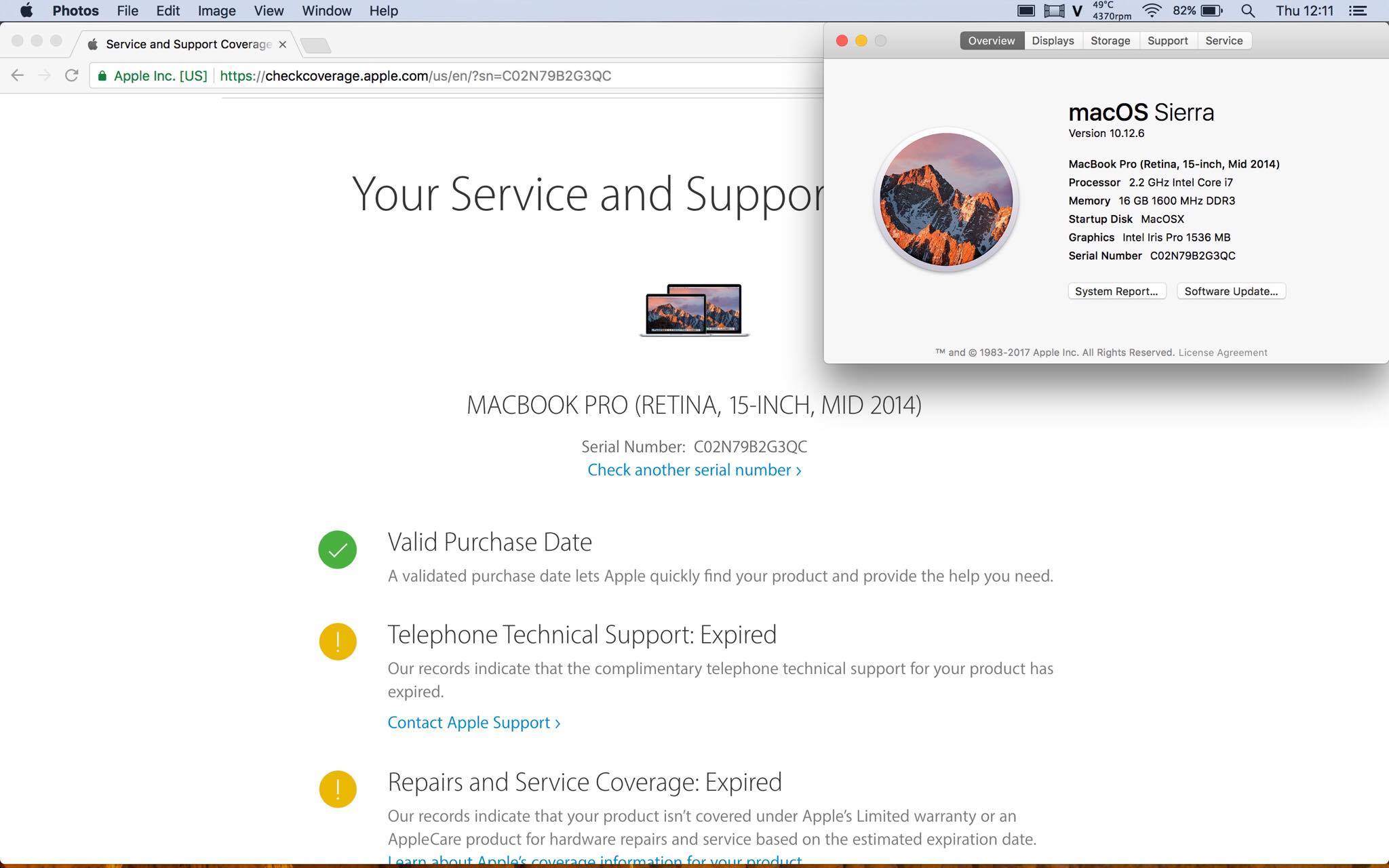
Task: Open the Photos application menu
Action: 75,11
